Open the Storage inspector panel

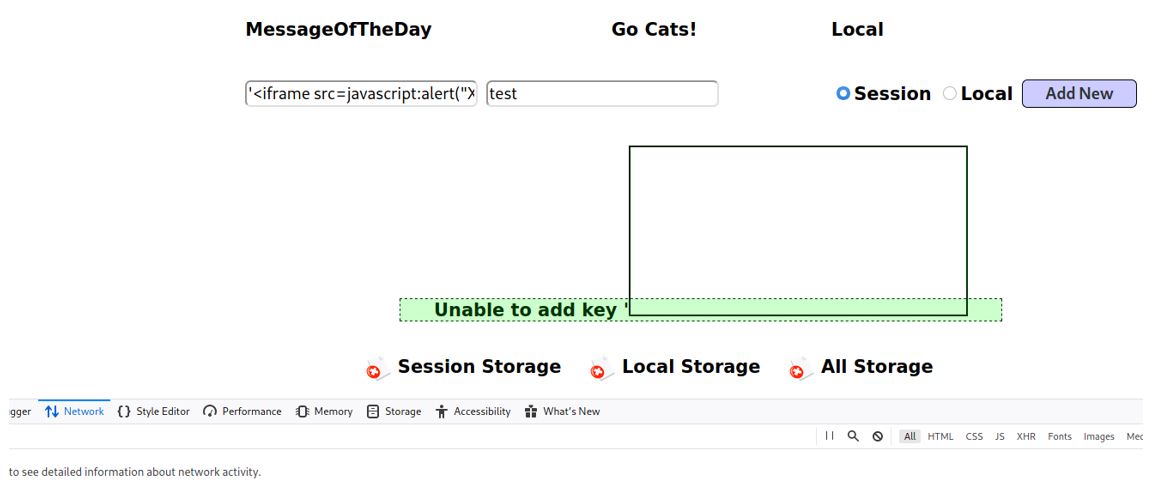click(394, 411)
